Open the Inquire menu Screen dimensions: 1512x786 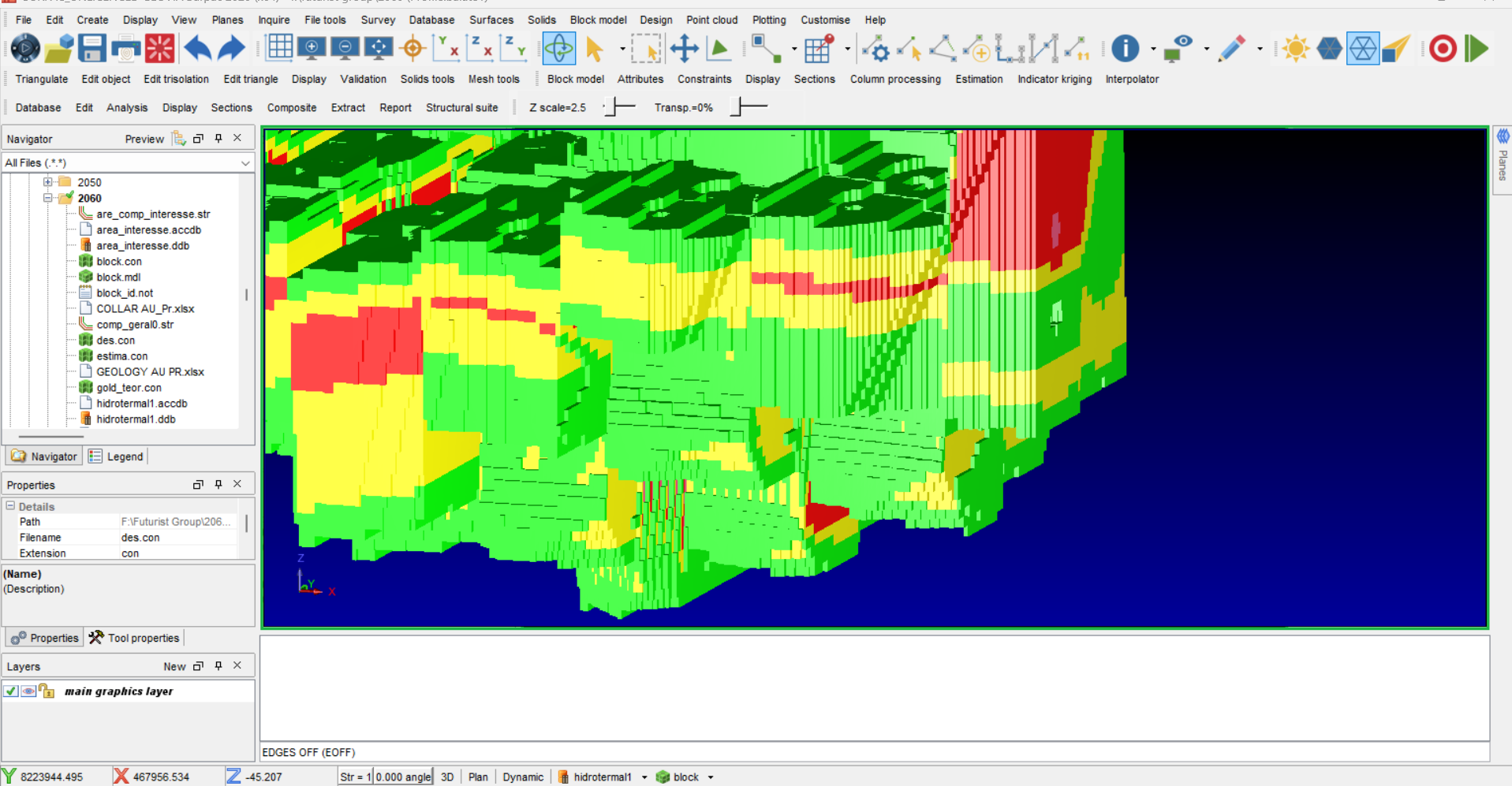click(274, 20)
